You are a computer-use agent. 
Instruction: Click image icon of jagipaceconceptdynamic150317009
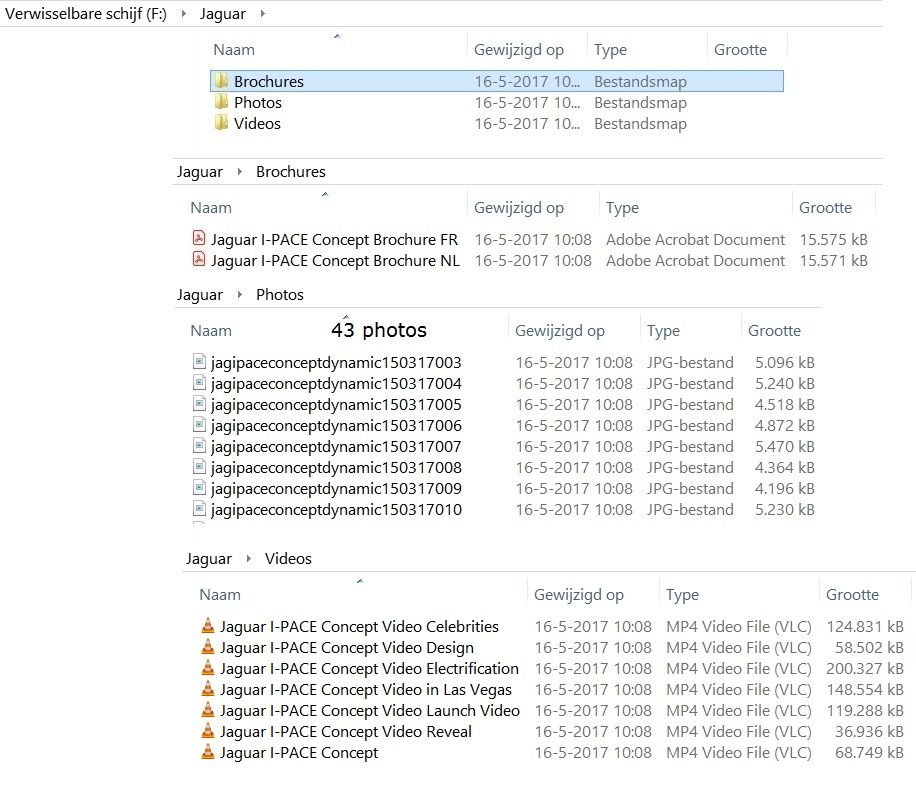pyautogui.click(x=199, y=488)
